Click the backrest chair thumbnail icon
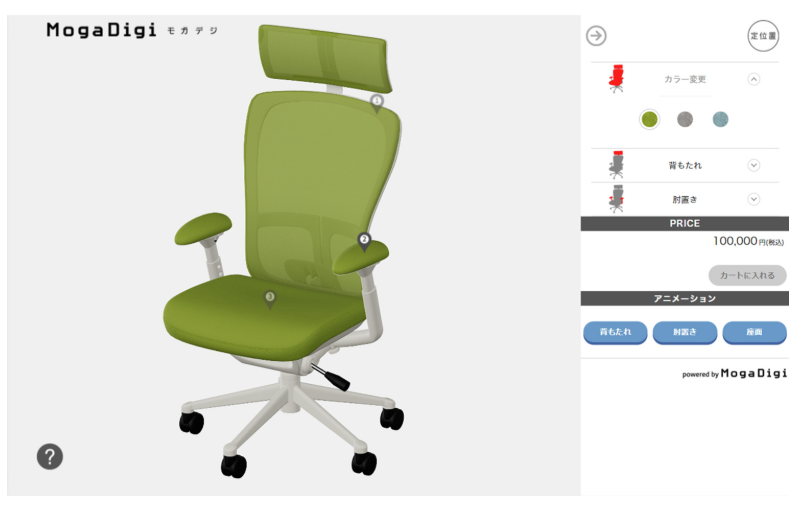Screen dimensions: 805x505 click(x=617, y=165)
